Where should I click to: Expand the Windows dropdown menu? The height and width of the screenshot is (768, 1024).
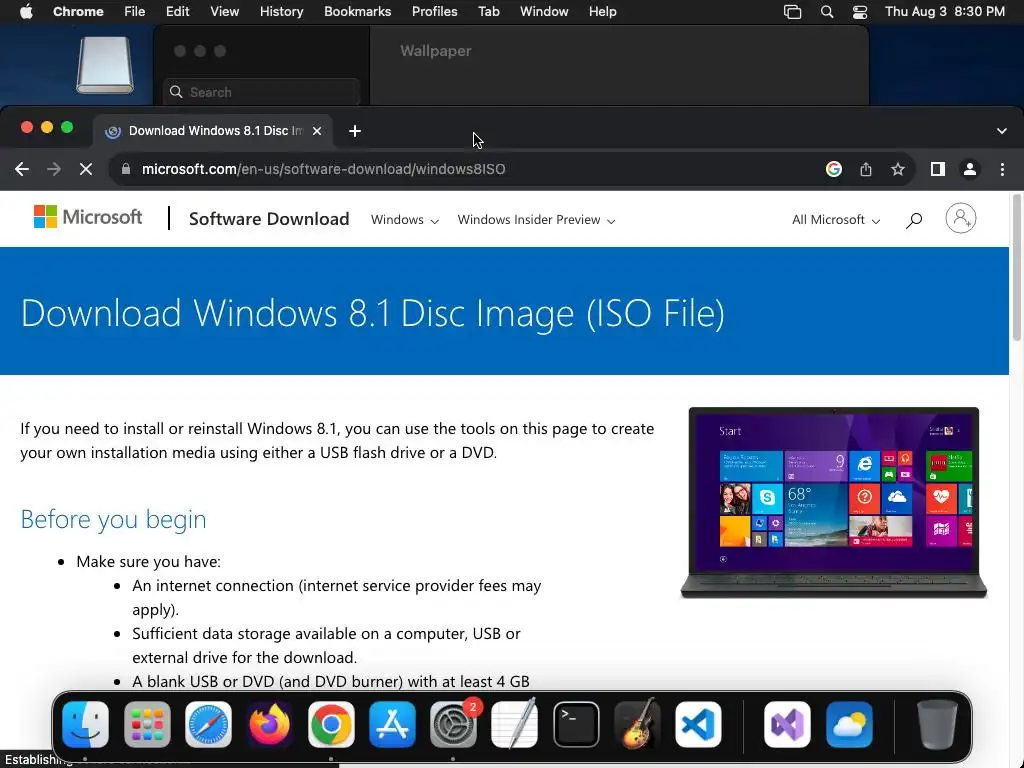(x=404, y=220)
